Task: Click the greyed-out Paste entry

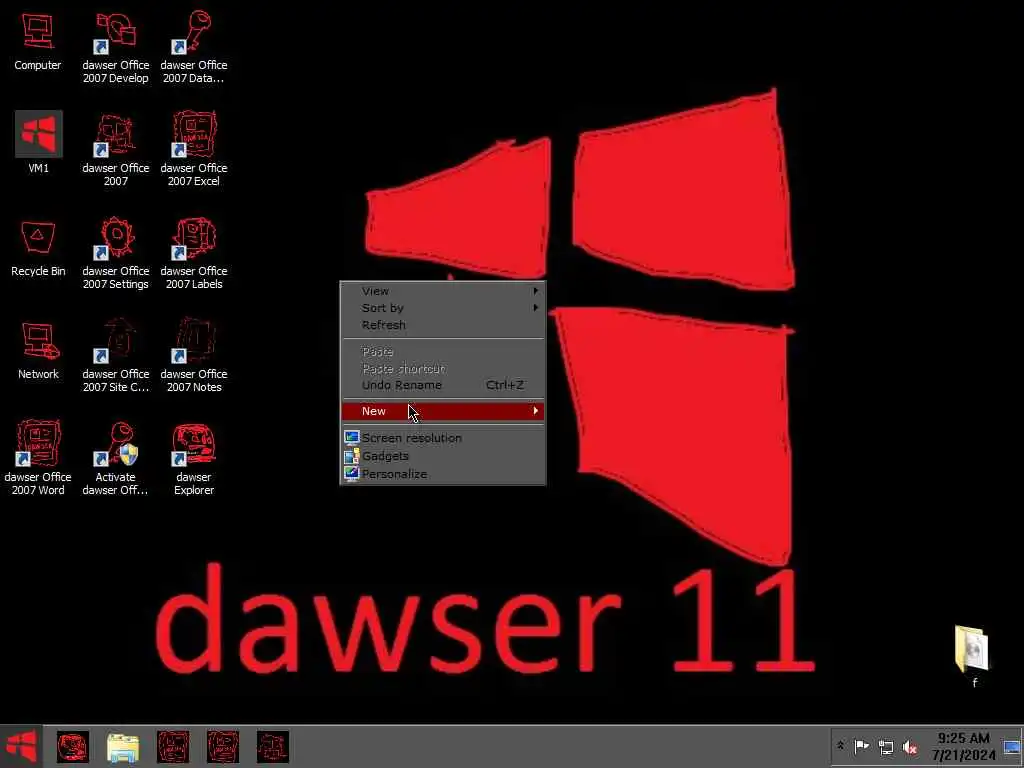Action: tap(443, 351)
